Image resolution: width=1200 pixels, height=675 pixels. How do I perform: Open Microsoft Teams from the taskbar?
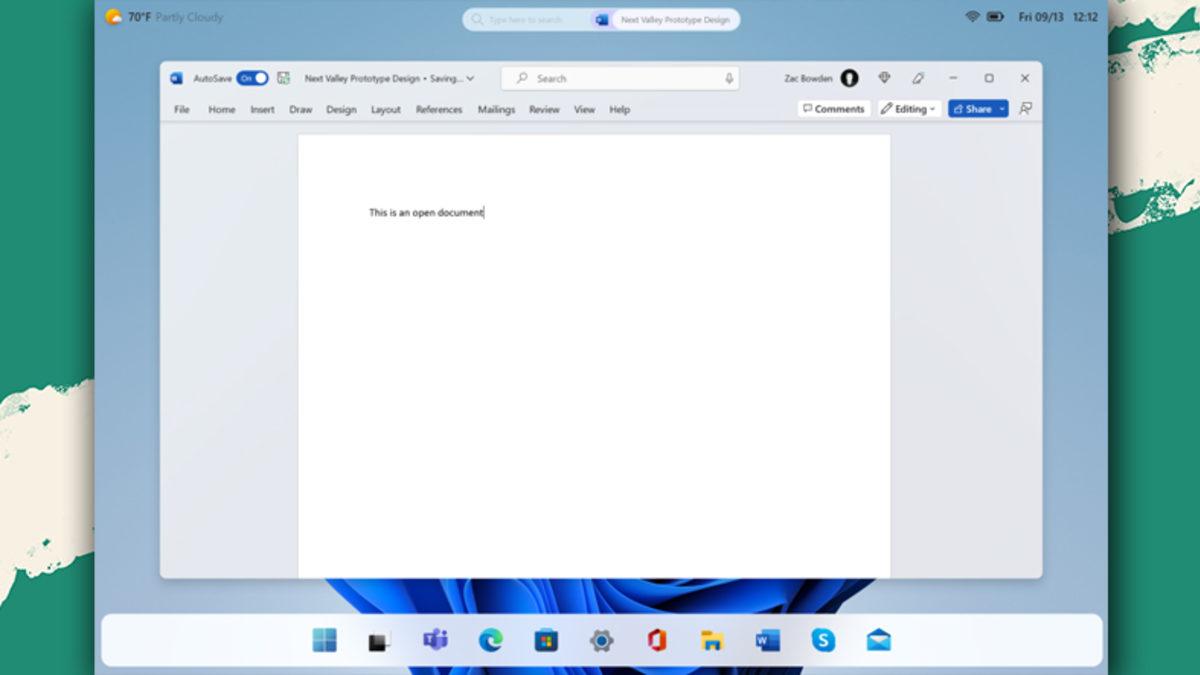point(435,640)
